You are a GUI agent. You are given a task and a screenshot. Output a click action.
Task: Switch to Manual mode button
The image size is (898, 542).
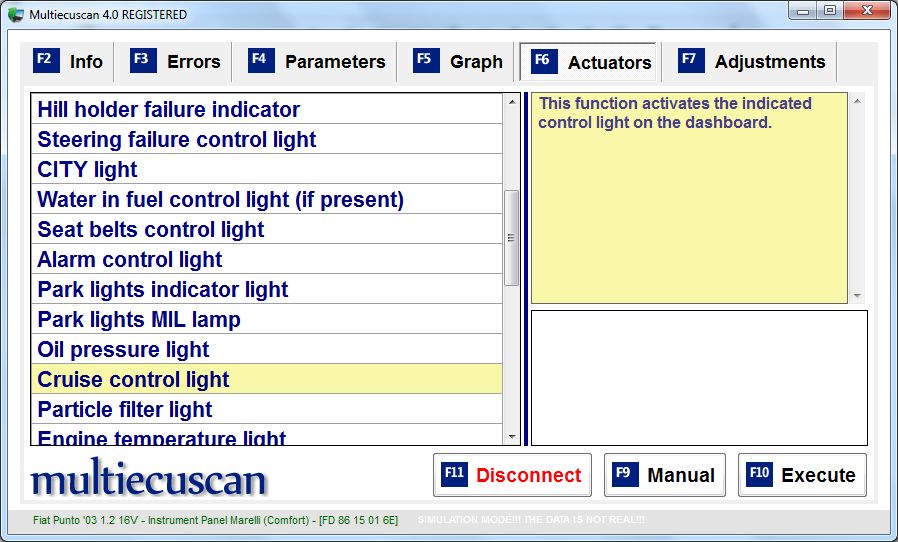(x=664, y=475)
